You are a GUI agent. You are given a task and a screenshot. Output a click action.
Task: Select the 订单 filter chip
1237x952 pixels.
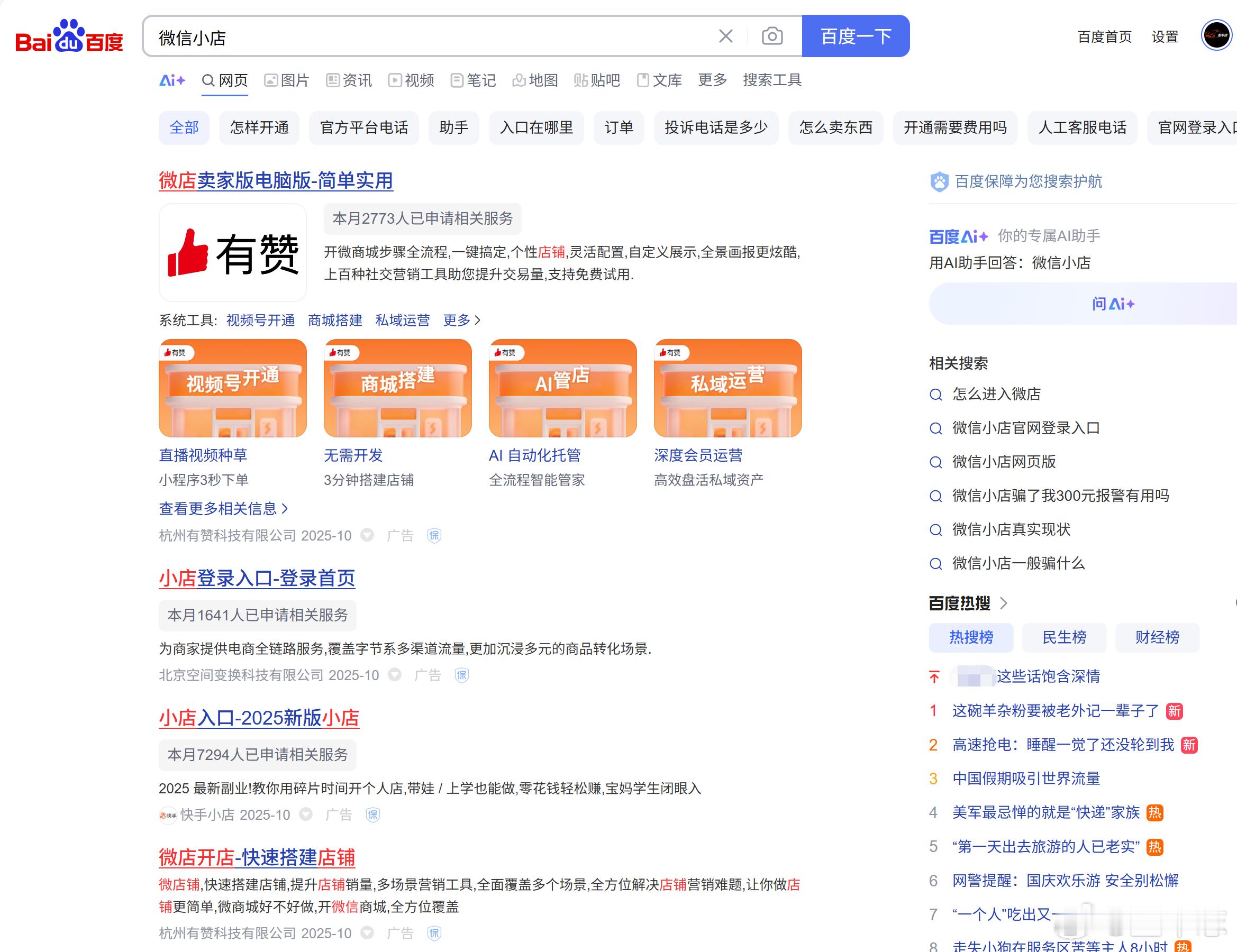click(618, 128)
